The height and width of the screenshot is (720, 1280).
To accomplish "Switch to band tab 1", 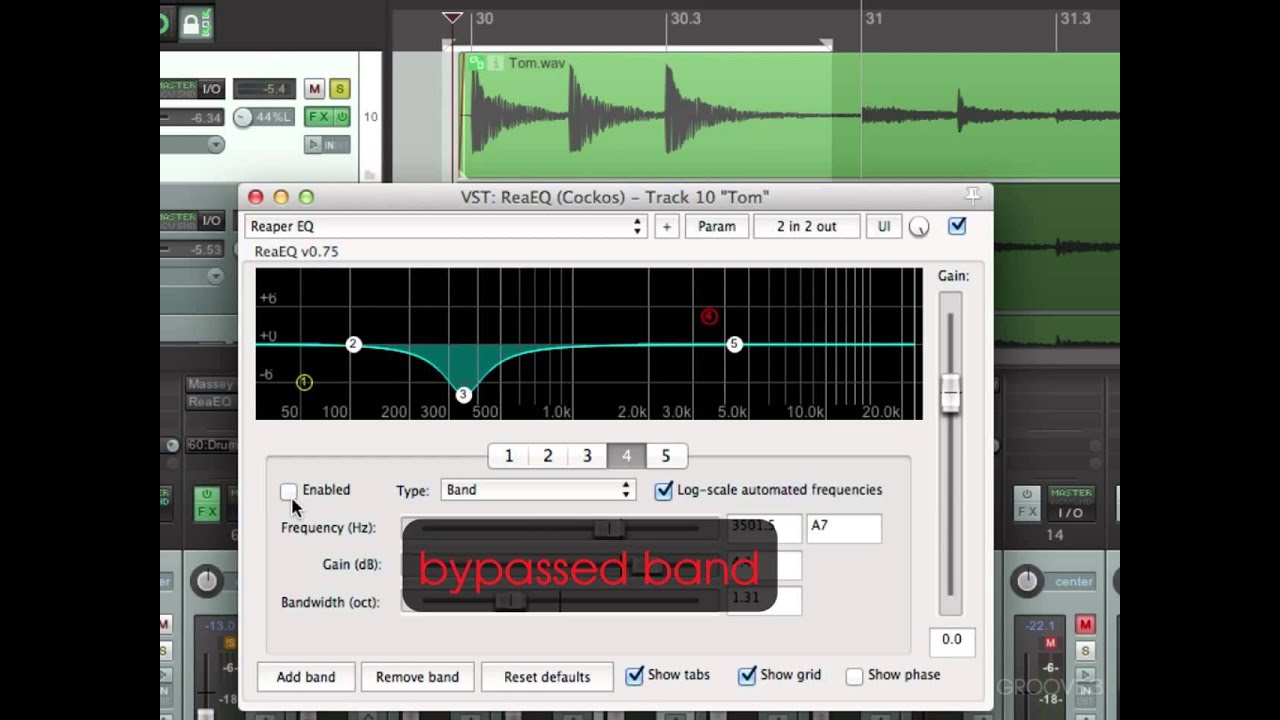I will click(x=508, y=456).
